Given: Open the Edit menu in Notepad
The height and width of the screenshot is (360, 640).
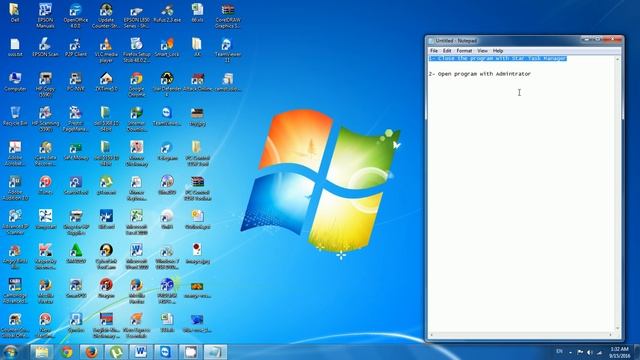Looking at the screenshot, I should click(x=447, y=51).
